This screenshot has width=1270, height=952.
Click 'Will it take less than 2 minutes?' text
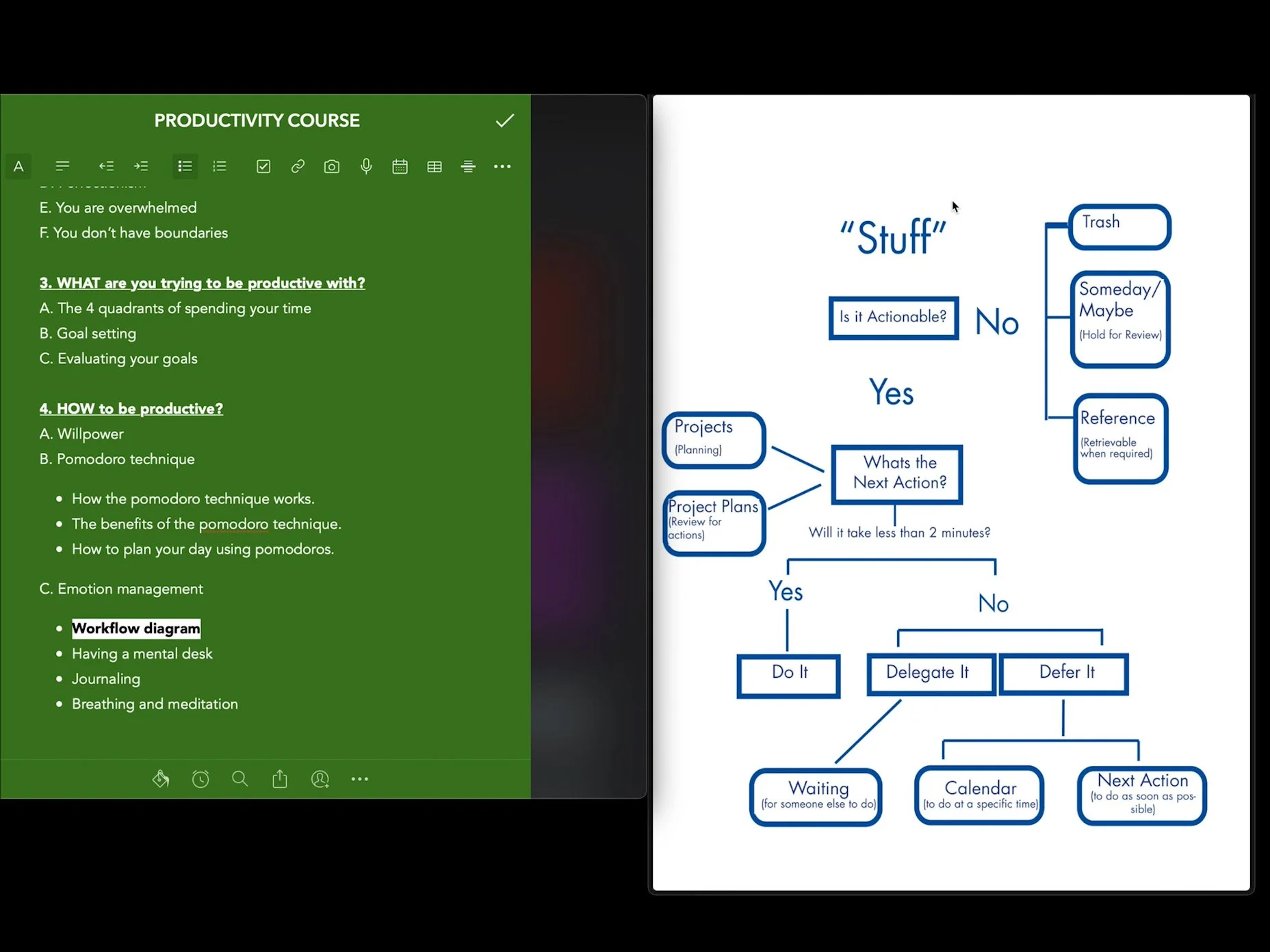[x=899, y=533]
